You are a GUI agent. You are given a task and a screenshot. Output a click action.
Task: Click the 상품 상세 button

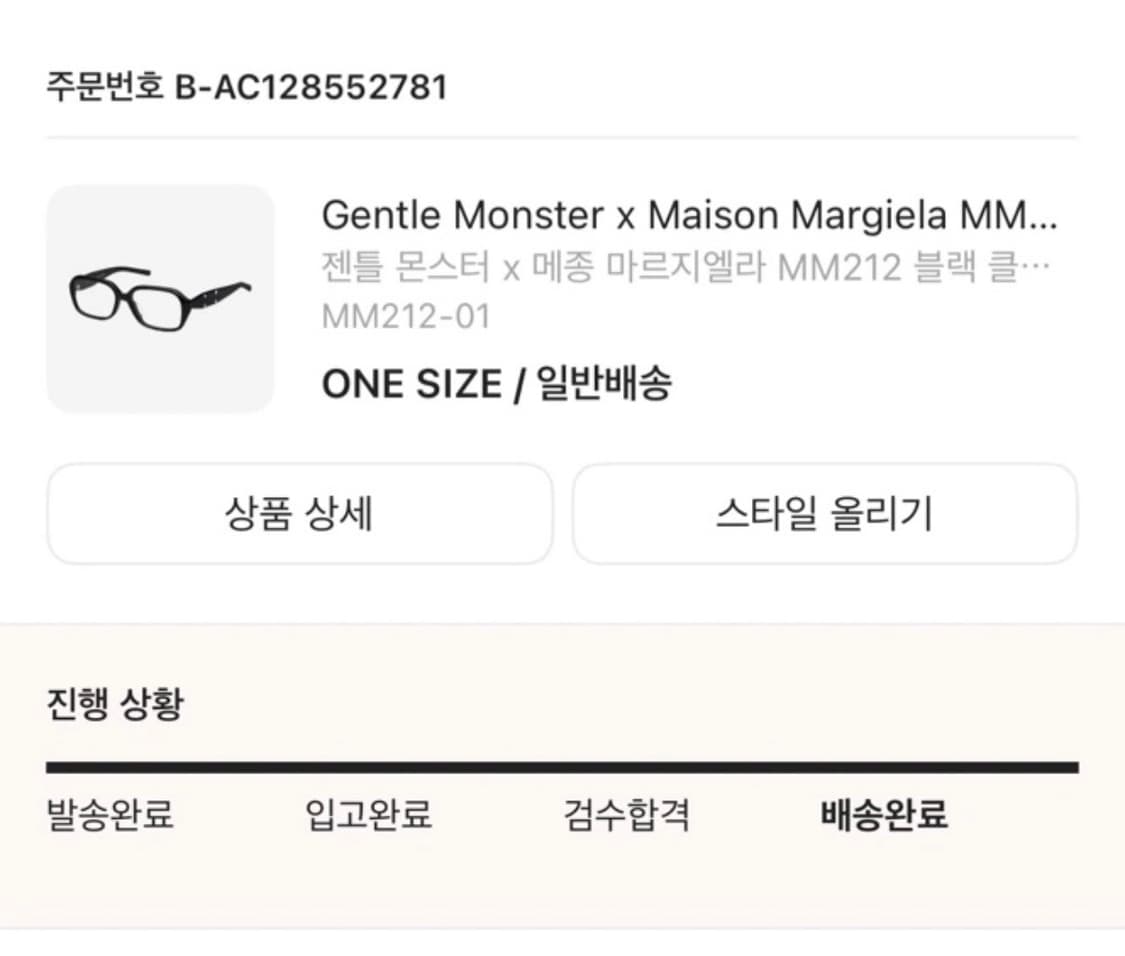coord(300,513)
